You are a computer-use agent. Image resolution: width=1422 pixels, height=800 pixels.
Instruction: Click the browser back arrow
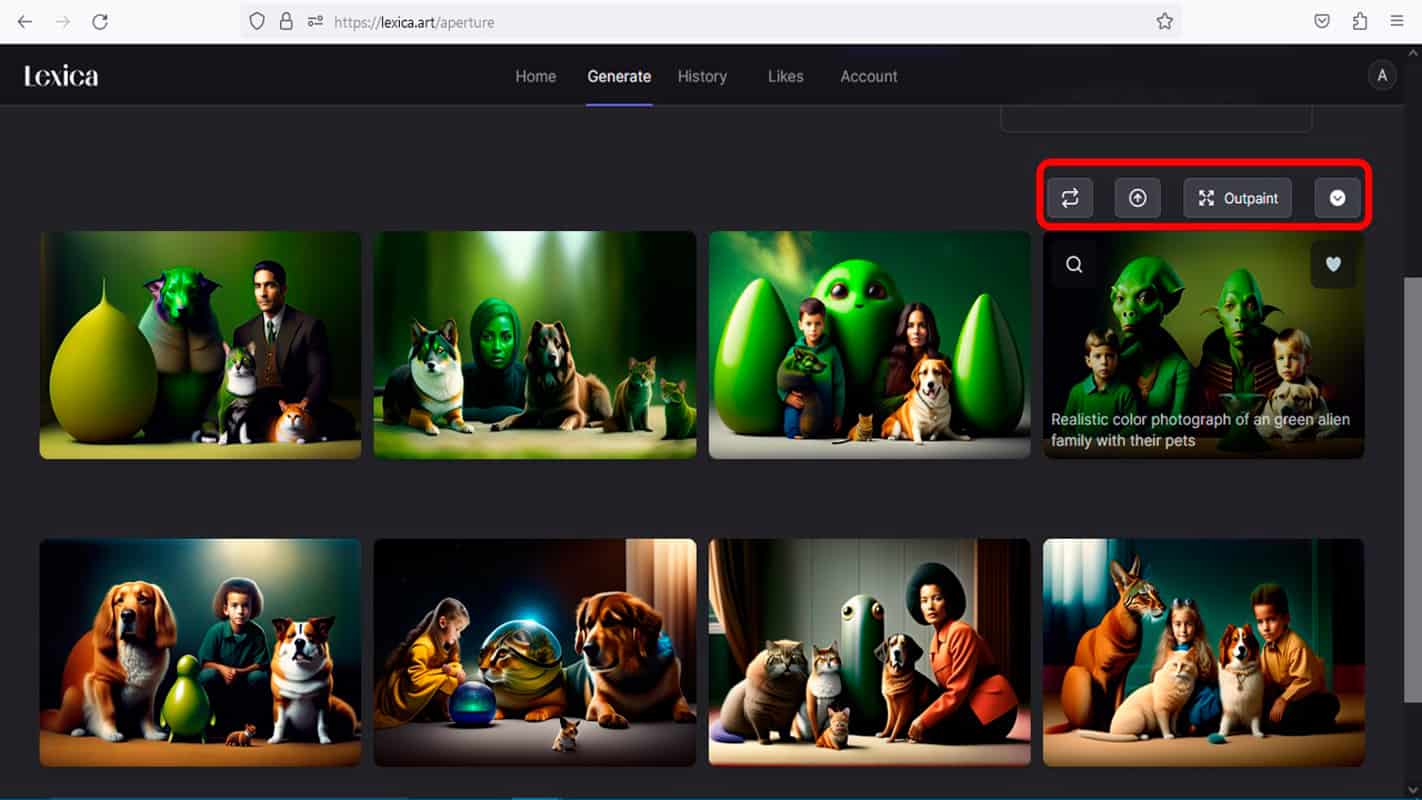coord(25,21)
